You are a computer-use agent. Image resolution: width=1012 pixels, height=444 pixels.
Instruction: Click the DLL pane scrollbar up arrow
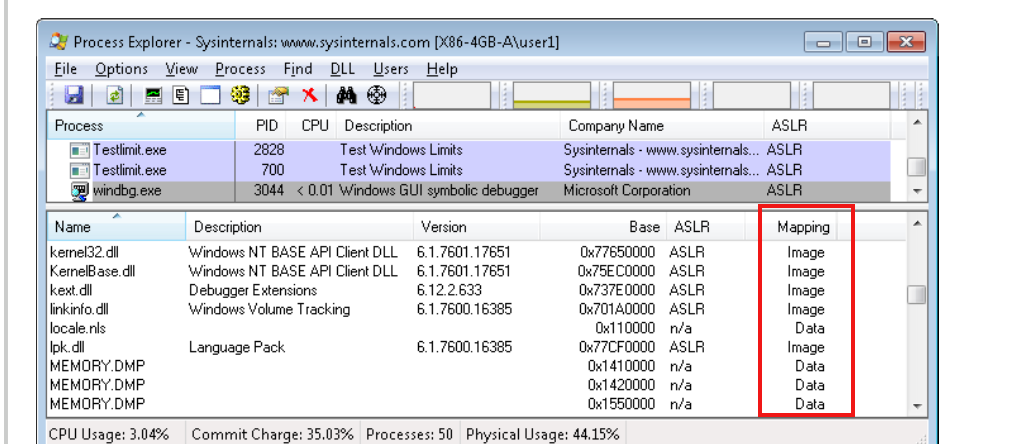click(916, 223)
